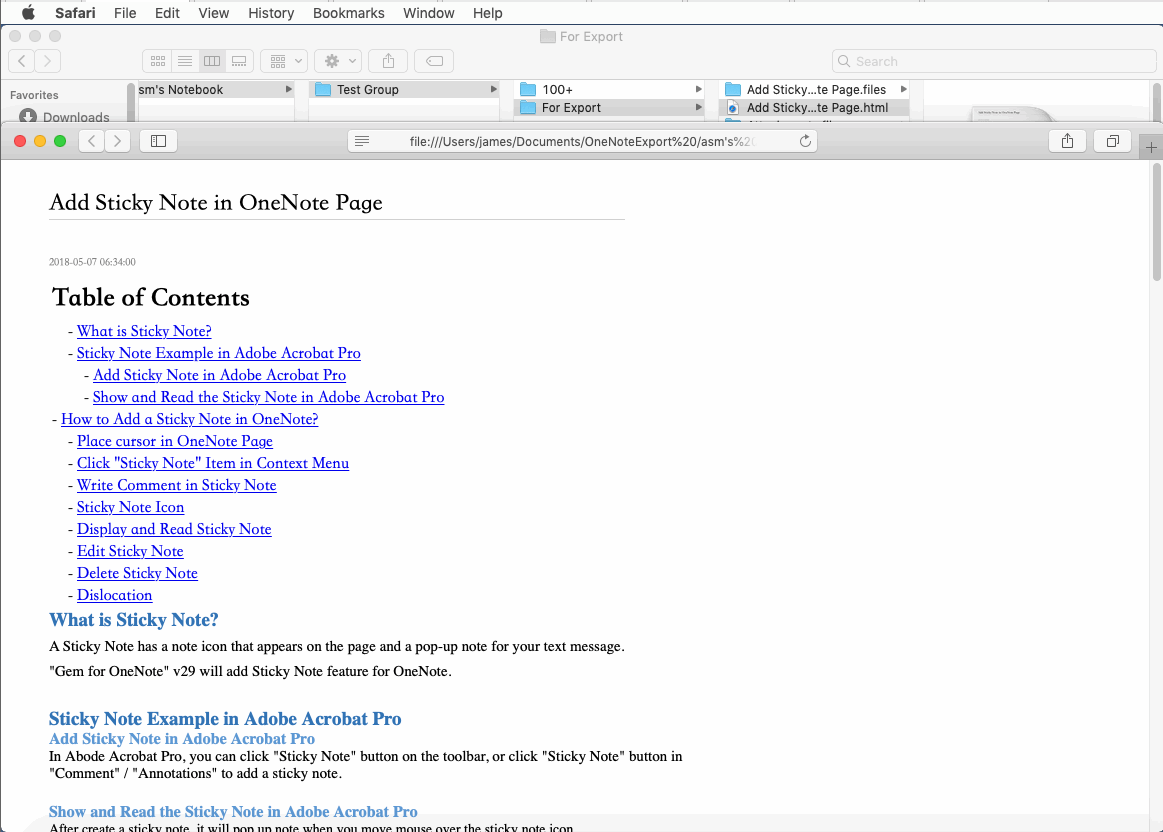Select For Export folder in Finder column

[x=610, y=108]
